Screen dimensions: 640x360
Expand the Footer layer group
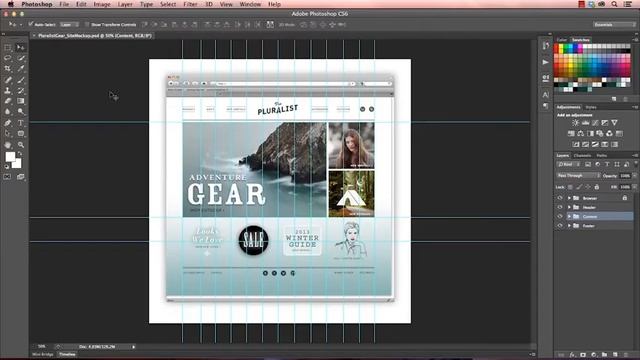pyautogui.click(x=569, y=226)
